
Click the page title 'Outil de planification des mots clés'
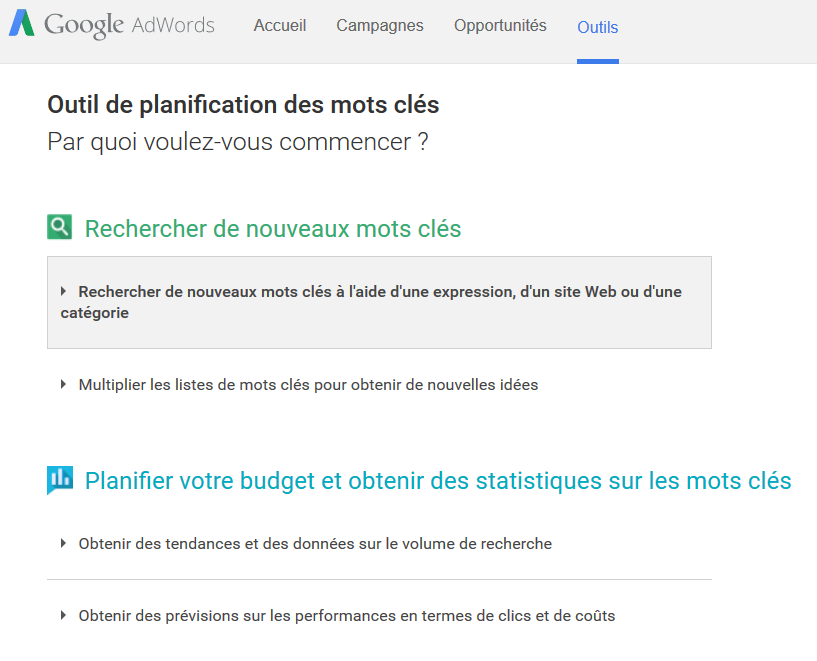point(243,105)
